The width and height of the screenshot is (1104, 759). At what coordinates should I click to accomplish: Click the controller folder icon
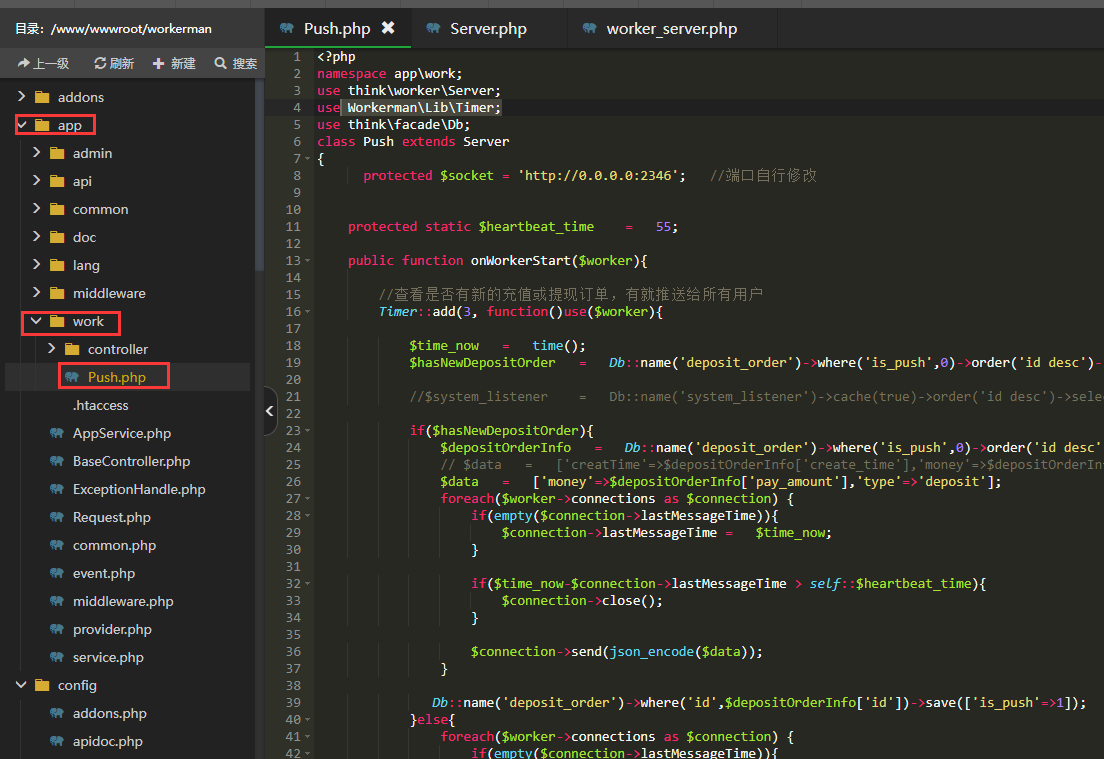pyautogui.click(x=73, y=349)
